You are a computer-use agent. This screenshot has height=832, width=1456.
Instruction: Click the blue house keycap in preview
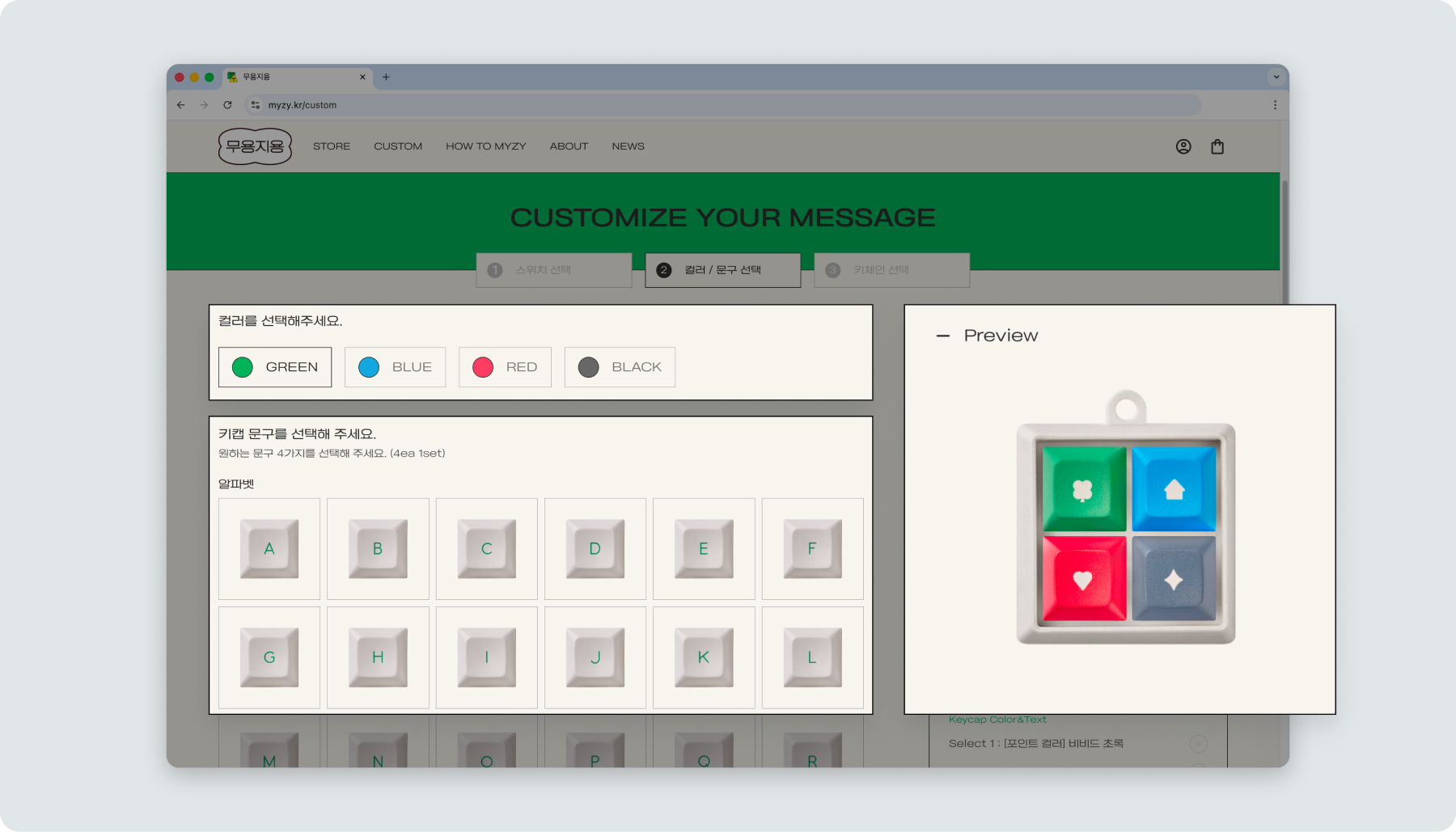coord(1174,489)
